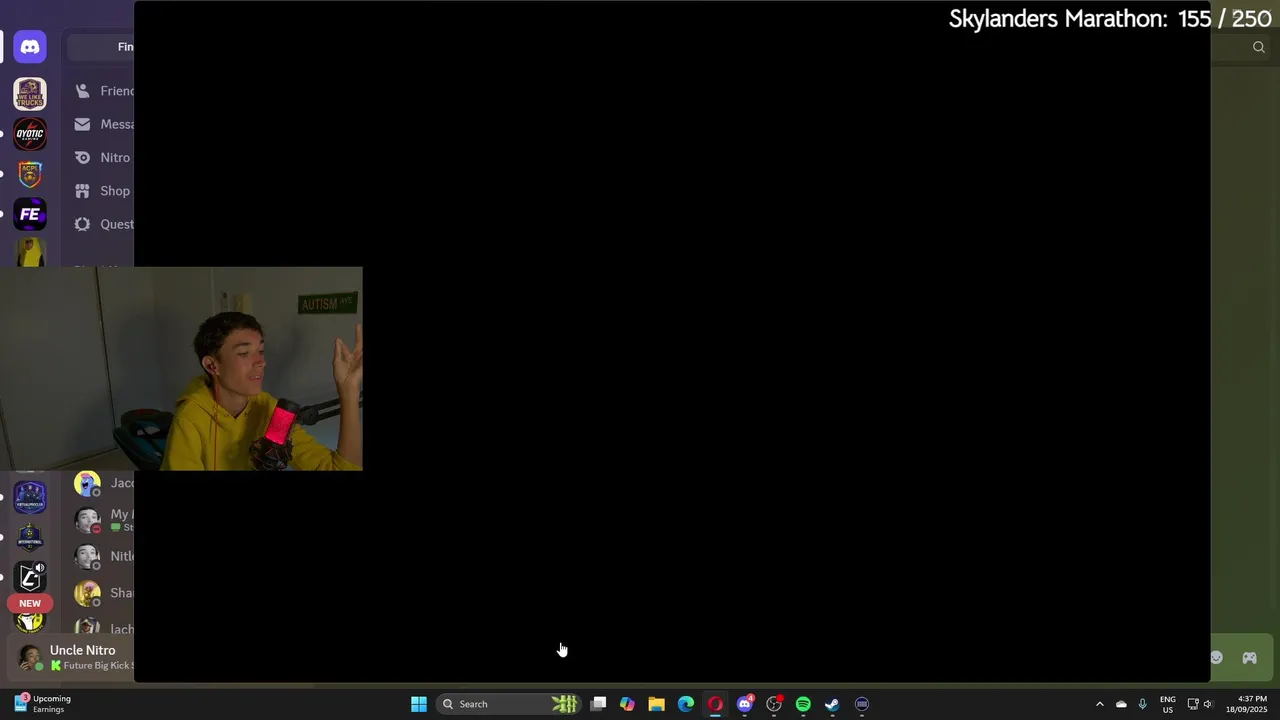Click the red NEW badge in server list
Screen dimensions: 1280x720
(x=30, y=603)
